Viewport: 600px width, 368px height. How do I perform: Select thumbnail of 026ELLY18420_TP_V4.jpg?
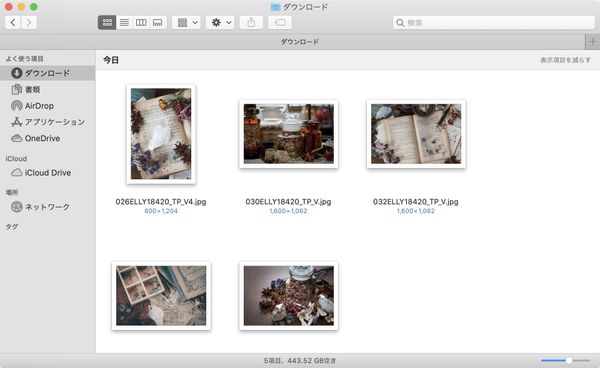pyautogui.click(x=161, y=134)
